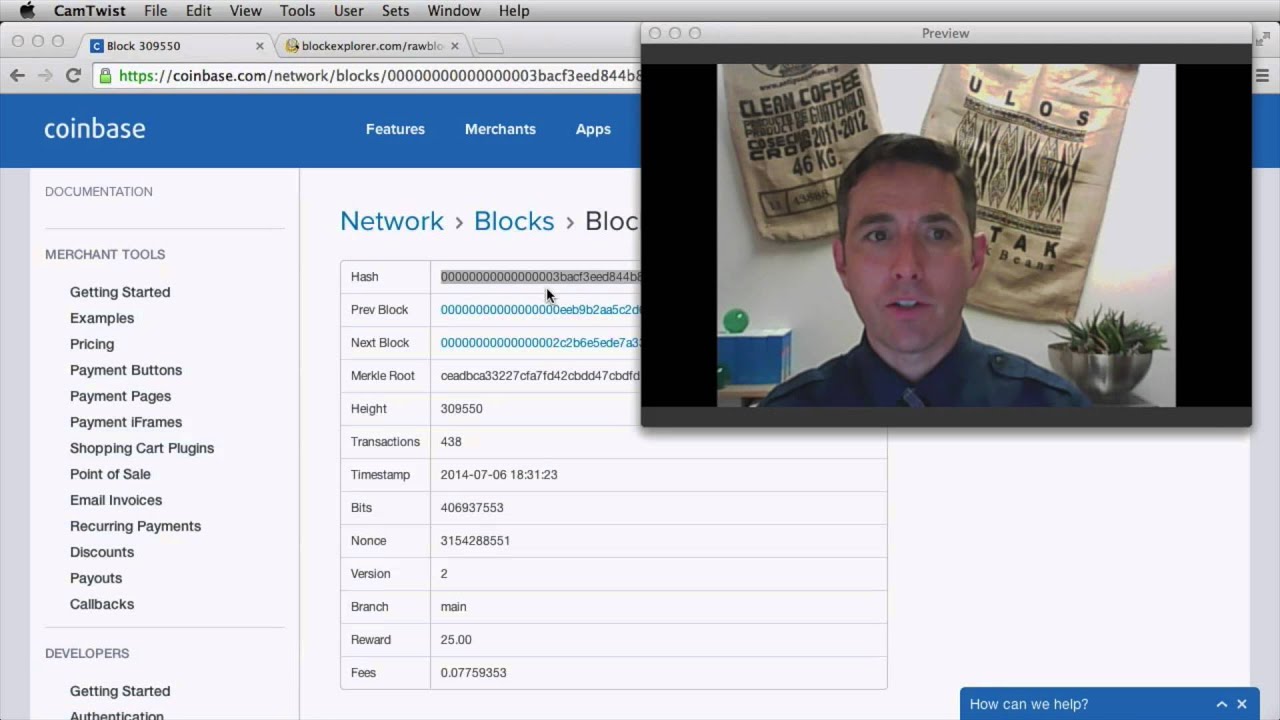Click the Height value 309550
This screenshot has width=1280, height=720.
462,409
